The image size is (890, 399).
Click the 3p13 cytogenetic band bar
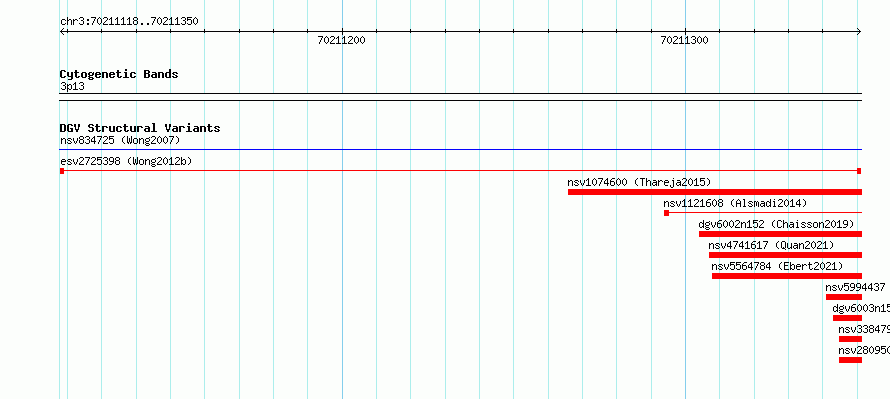pyautogui.click(x=461, y=97)
